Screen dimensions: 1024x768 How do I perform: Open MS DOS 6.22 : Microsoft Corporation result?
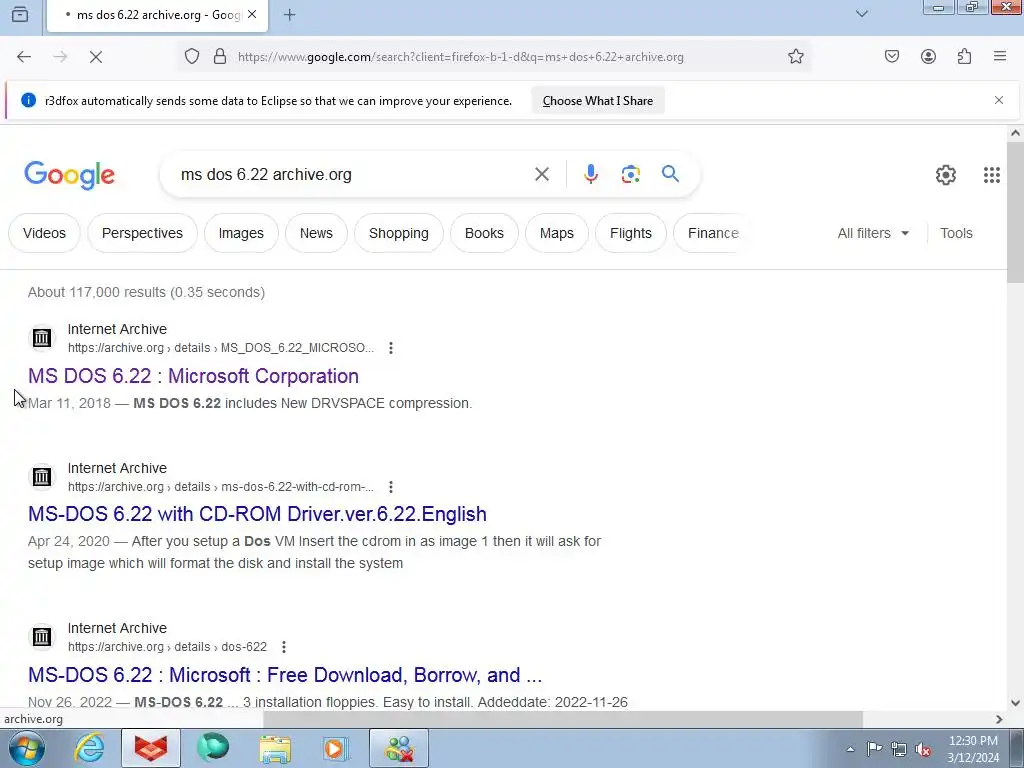[193, 376]
